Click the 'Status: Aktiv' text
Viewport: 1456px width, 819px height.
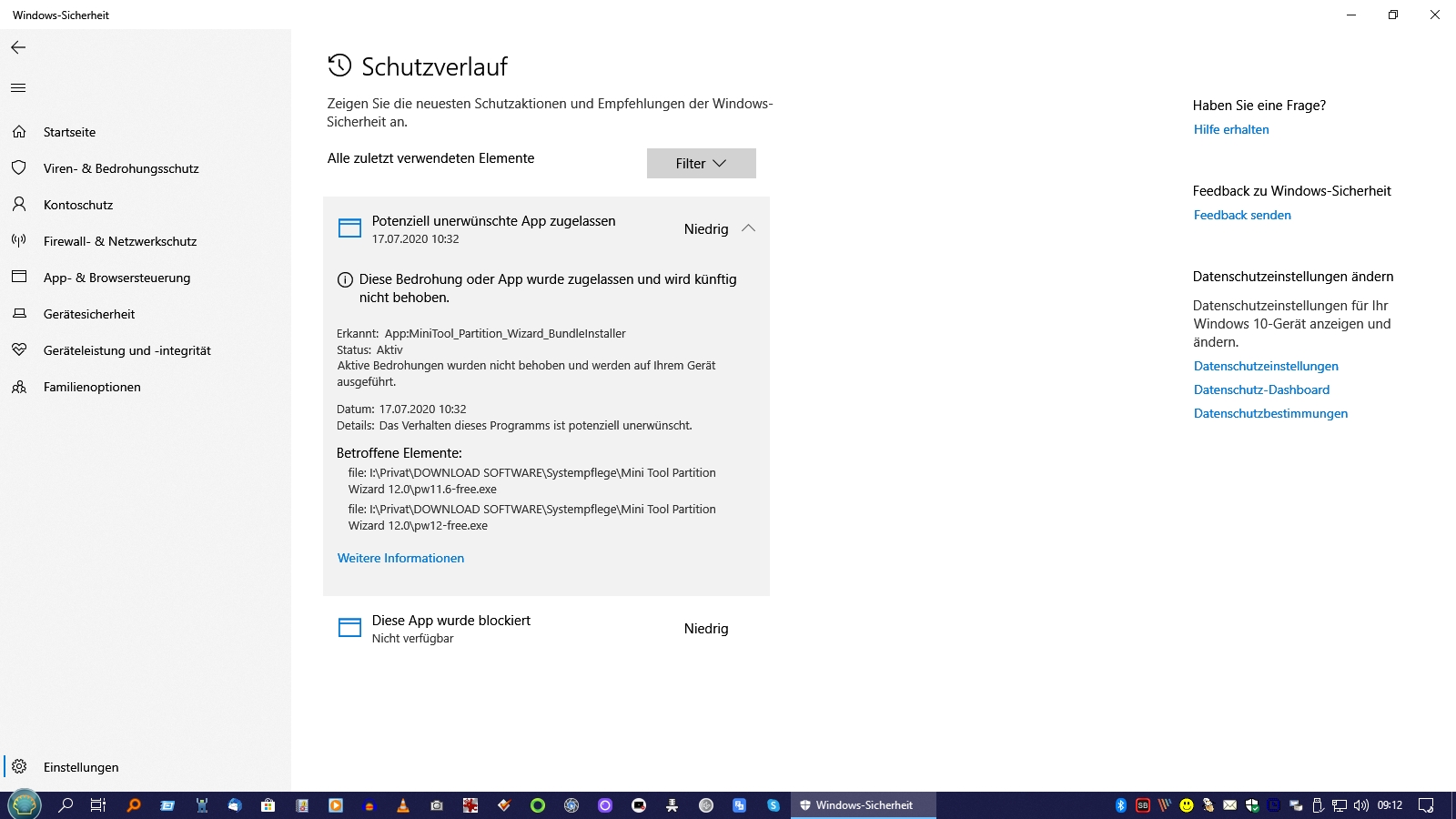[x=369, y=349]
